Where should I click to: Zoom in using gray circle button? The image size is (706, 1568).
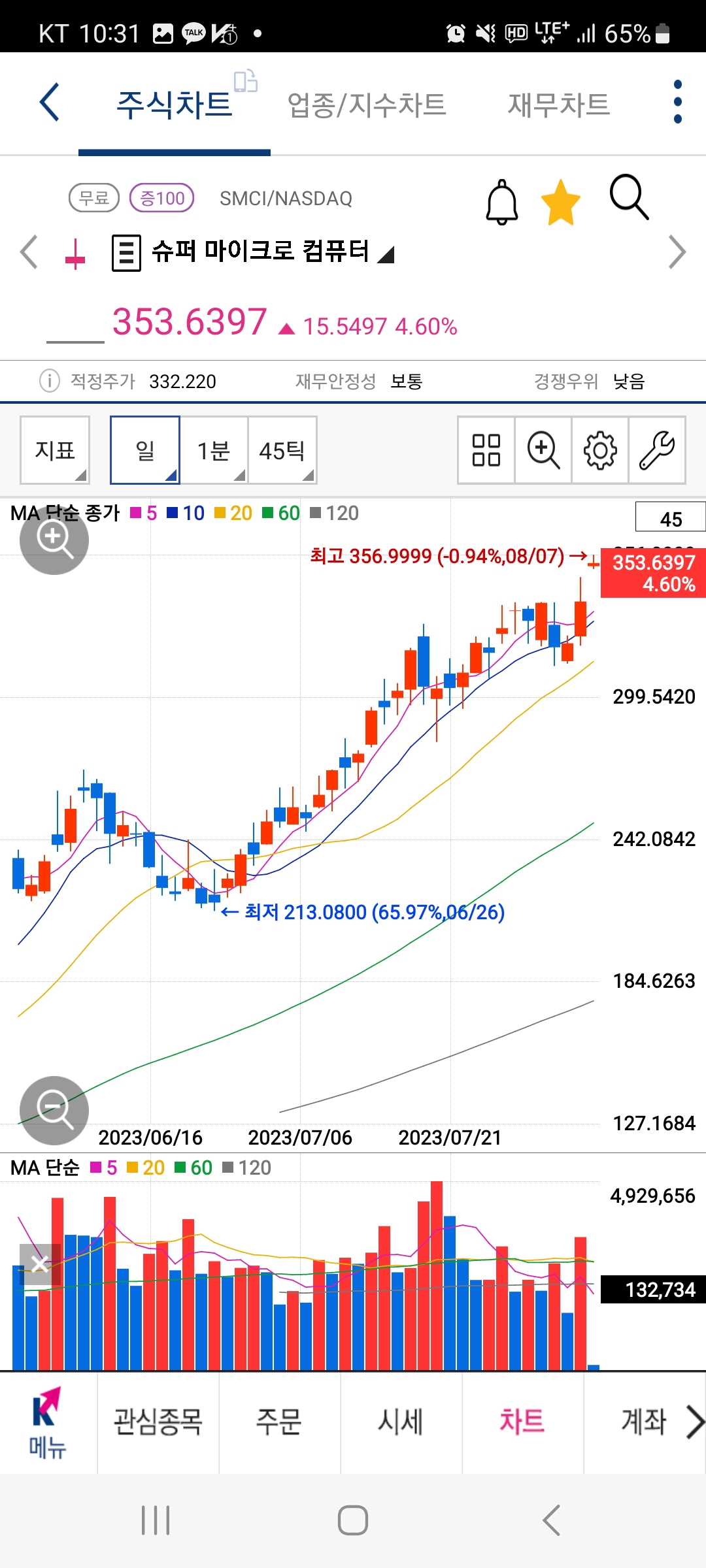[54, 540]
